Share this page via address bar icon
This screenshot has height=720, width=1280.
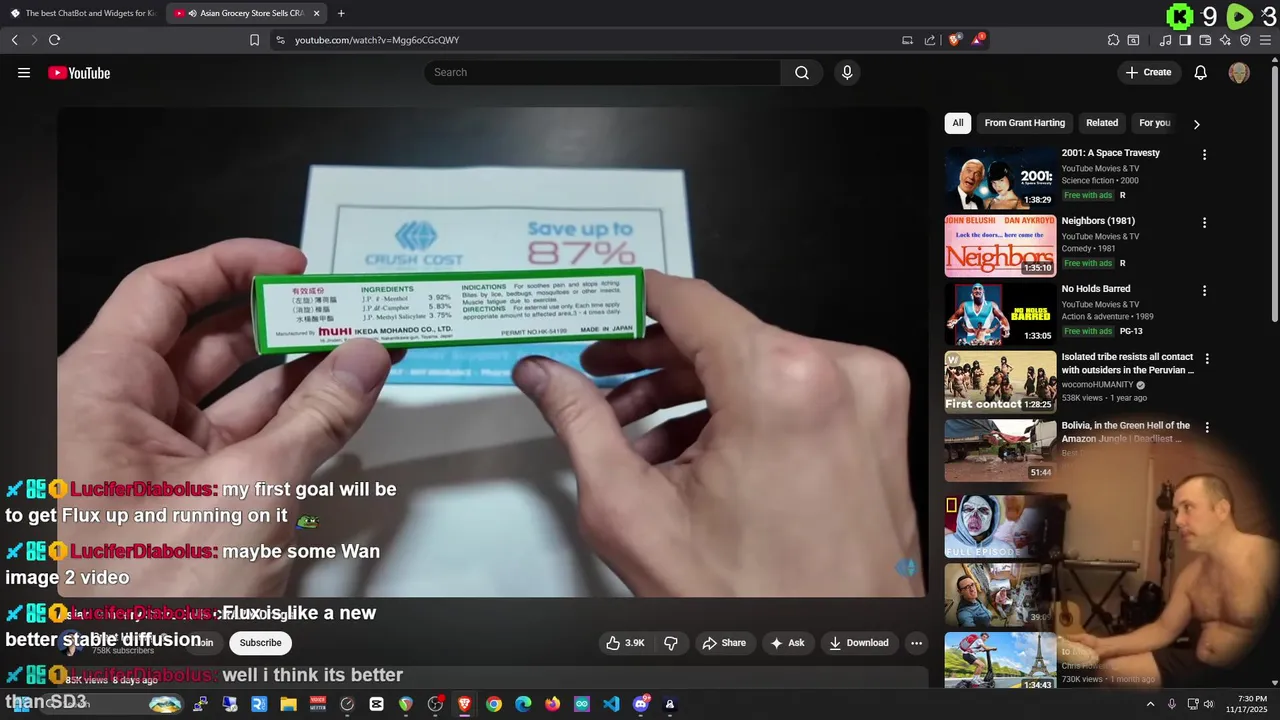(930, 40)
